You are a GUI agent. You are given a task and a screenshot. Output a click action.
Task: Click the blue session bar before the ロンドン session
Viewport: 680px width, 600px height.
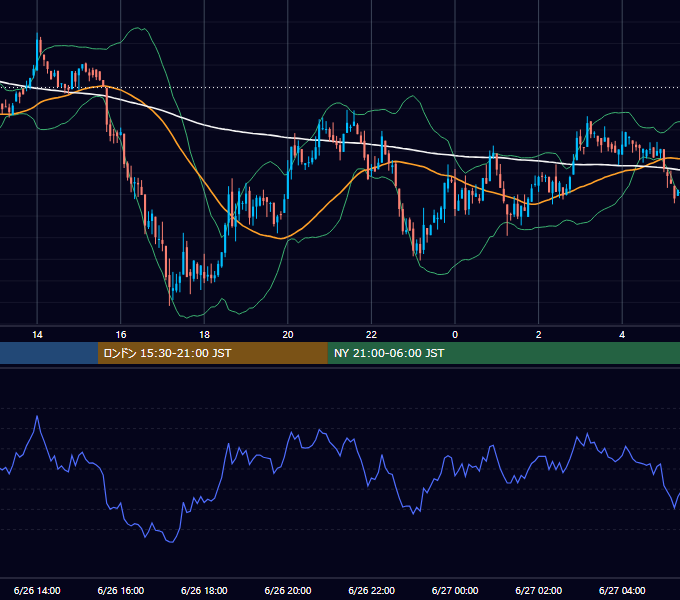tap(49, 353)
